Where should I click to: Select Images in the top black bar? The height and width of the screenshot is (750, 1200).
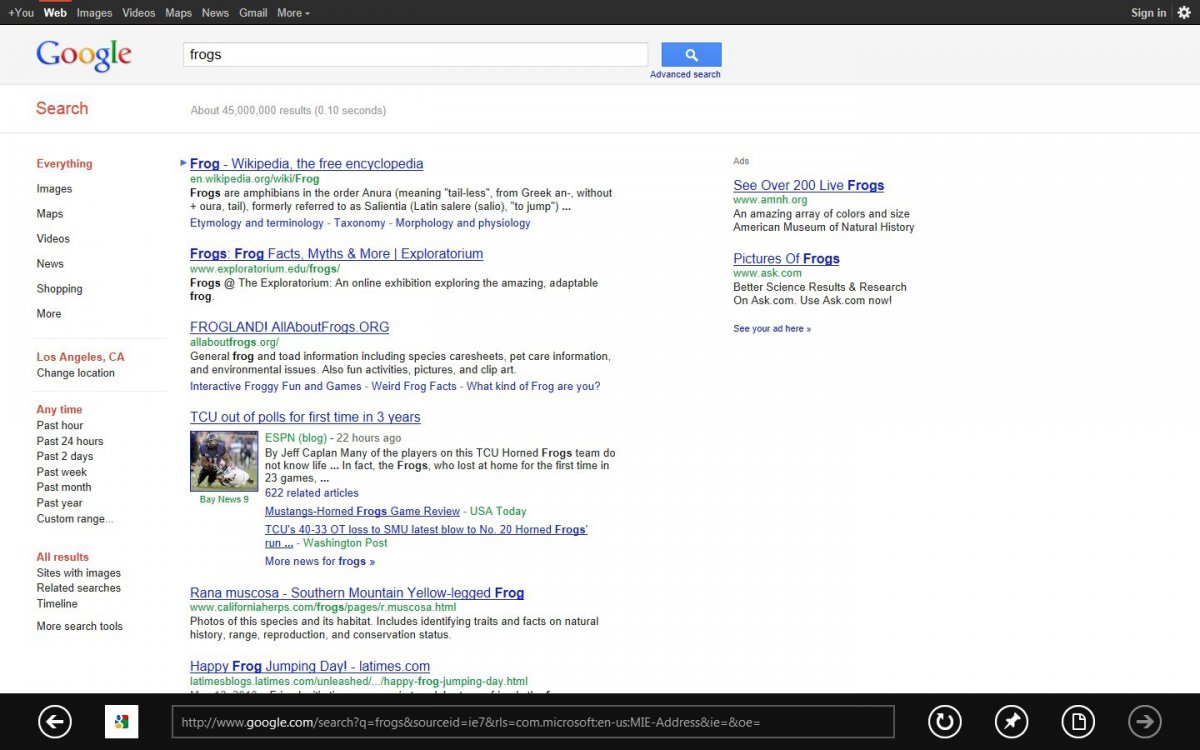click(94, 13)
